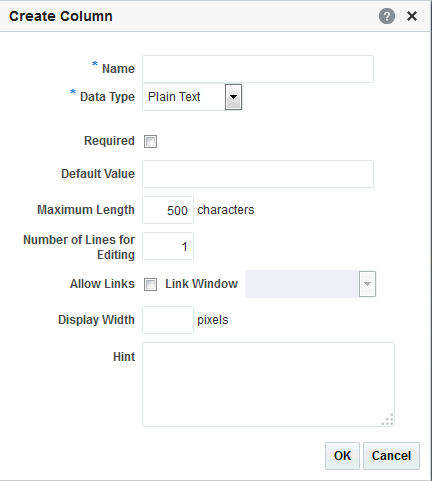Select the Maximum Length field showing 500
Screen dimensions: 432x481
click(x=168, y=210)
